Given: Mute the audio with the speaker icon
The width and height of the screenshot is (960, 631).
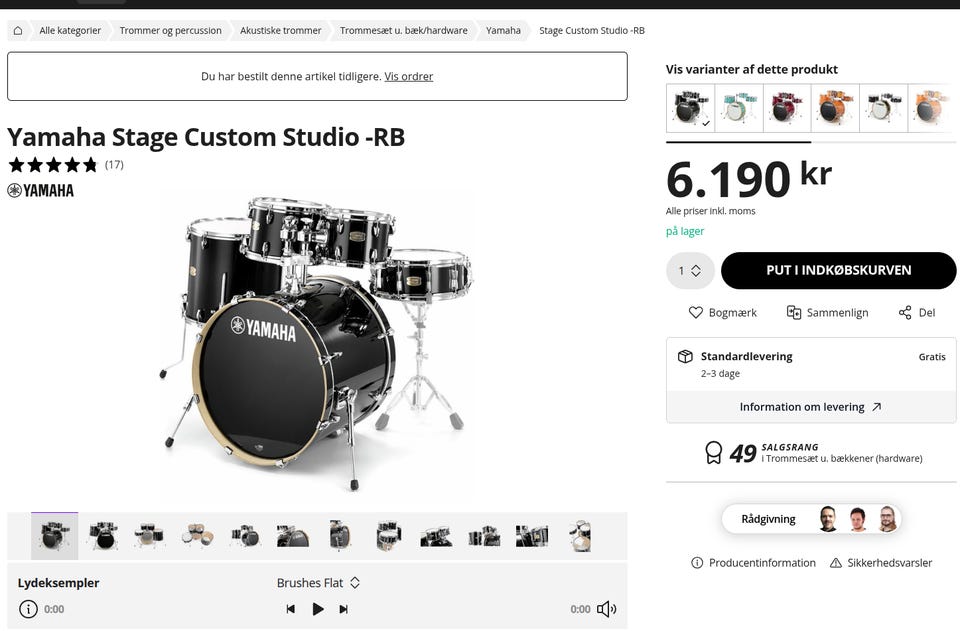Looking at the screenshot, I should pos(606,609).
